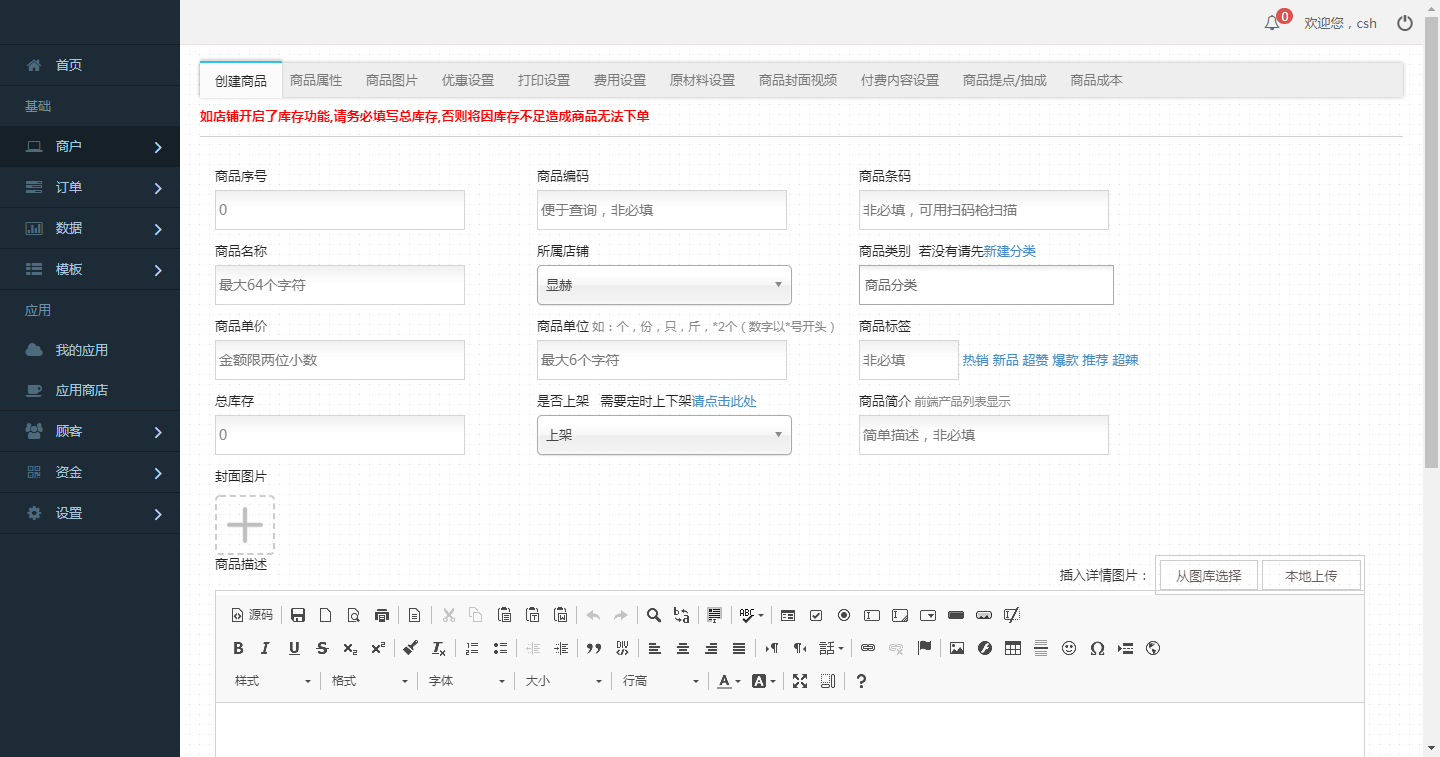
Task: Switch to the 商品属性 tab
Action: coord(316,80)
